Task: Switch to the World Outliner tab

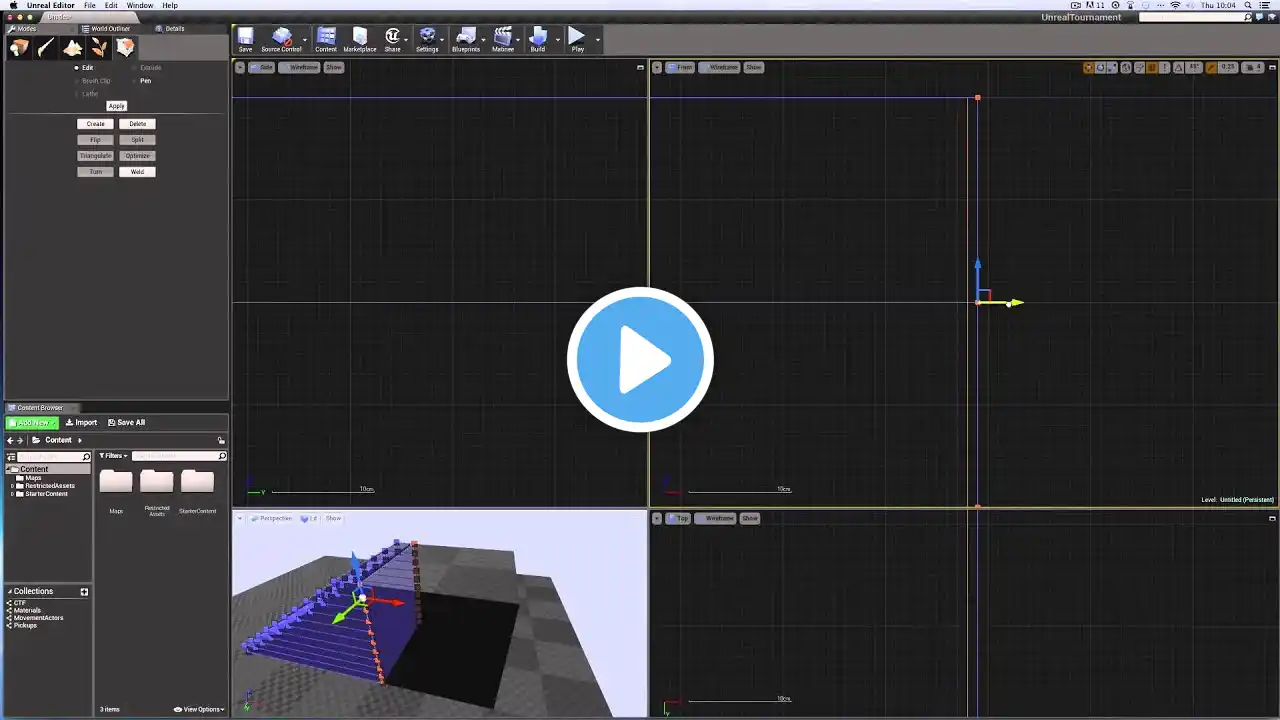Action: (x=110, y=29)
